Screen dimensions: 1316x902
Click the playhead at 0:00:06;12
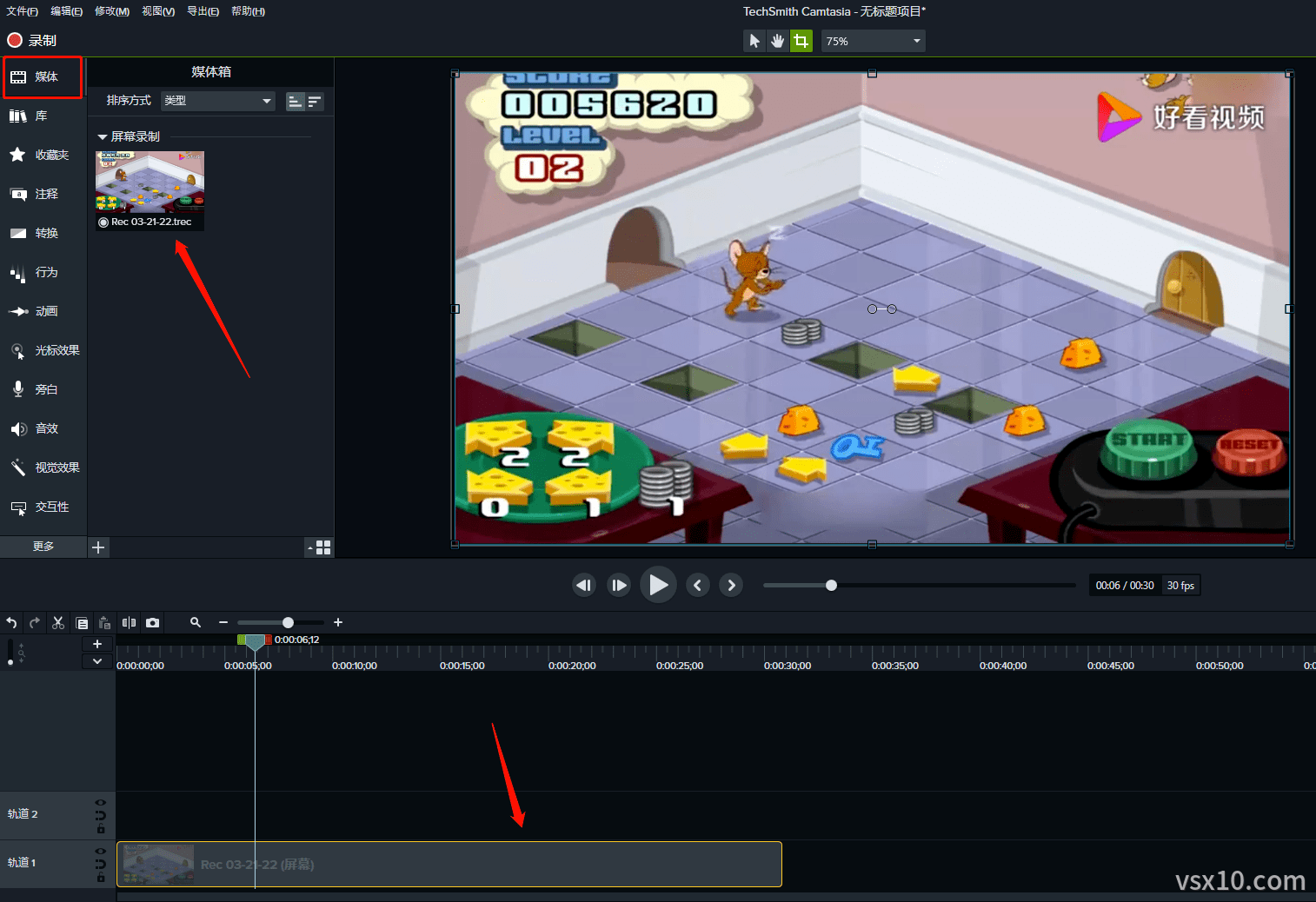click(x=255, y=642)
